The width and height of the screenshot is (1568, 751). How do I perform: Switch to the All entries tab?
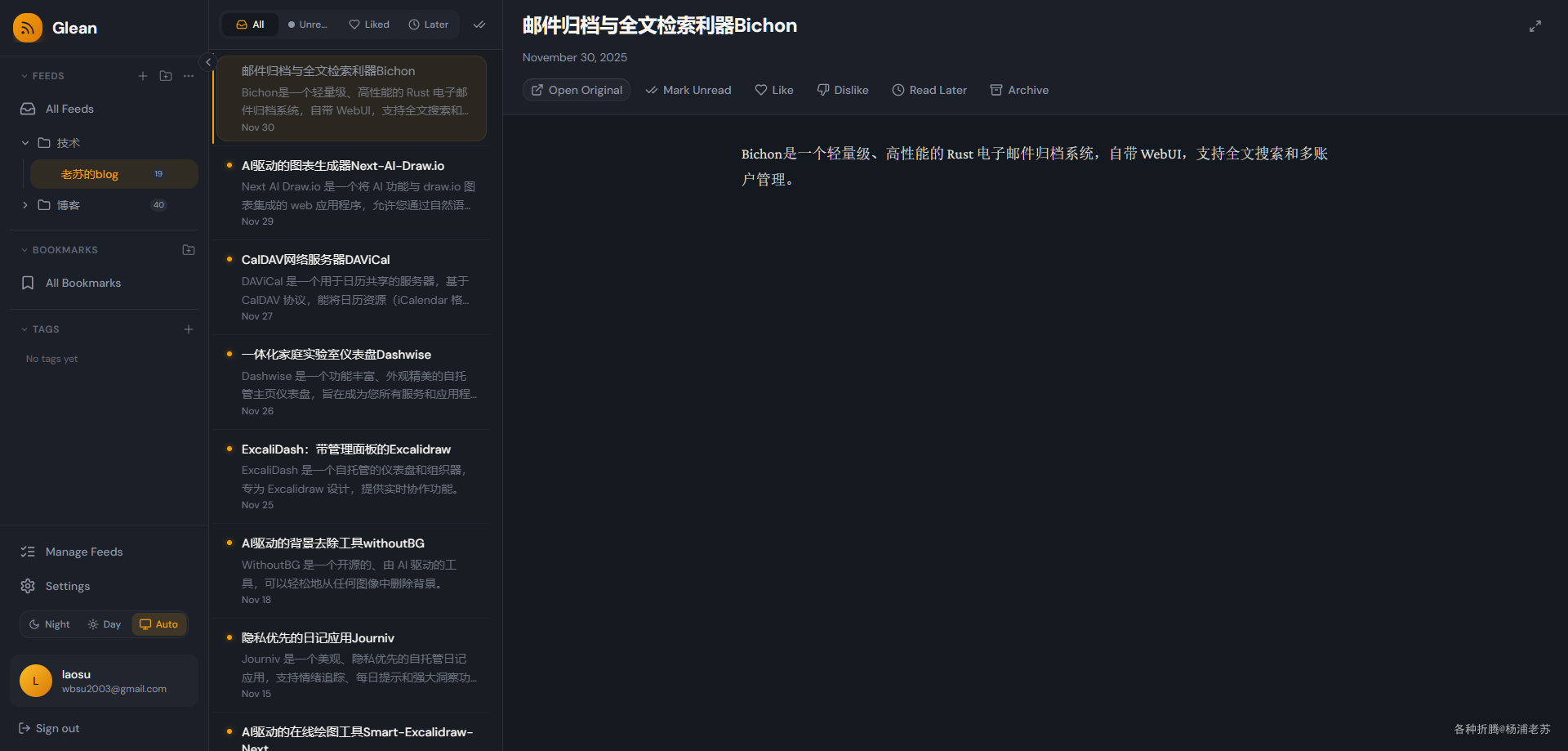[x=250, y=25]
